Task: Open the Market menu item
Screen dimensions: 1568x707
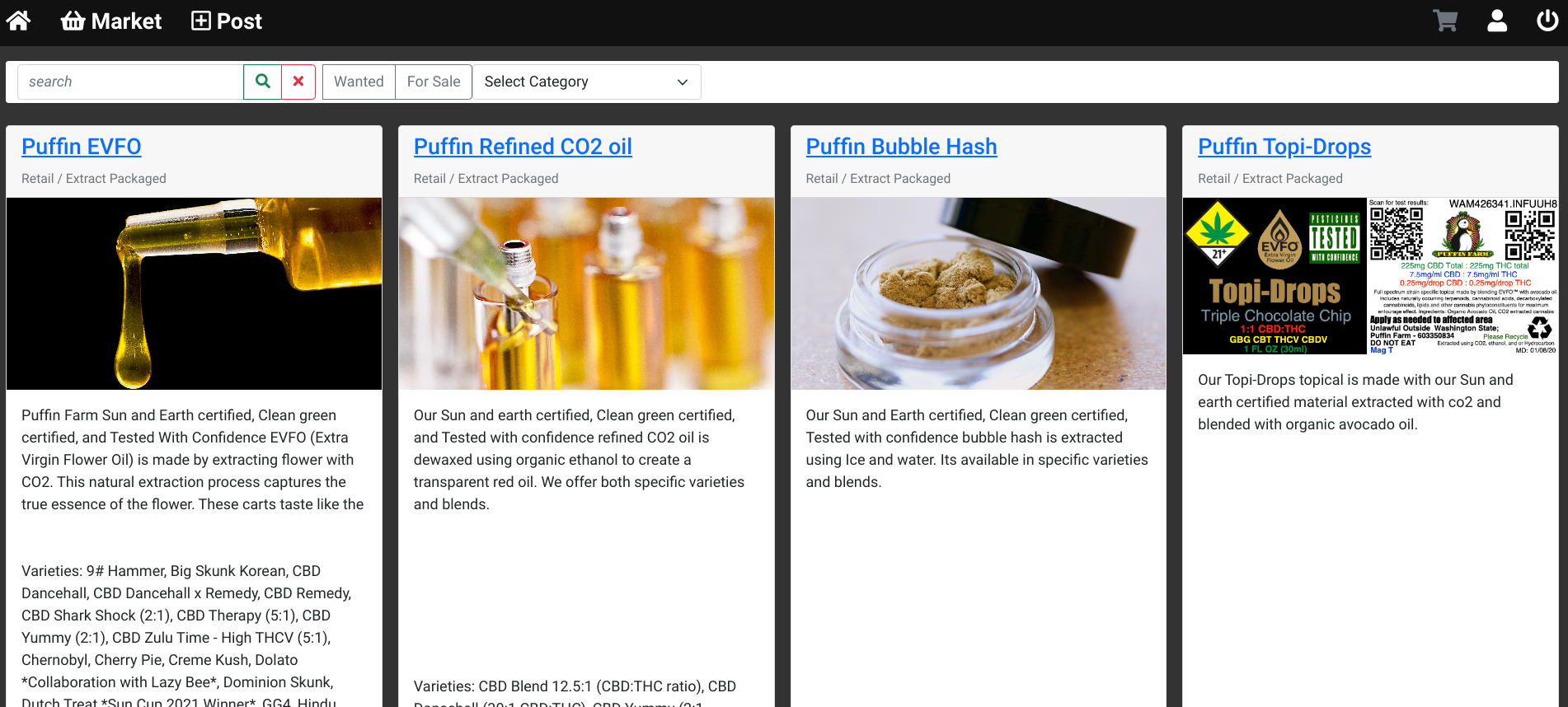Action: (111, 21)
